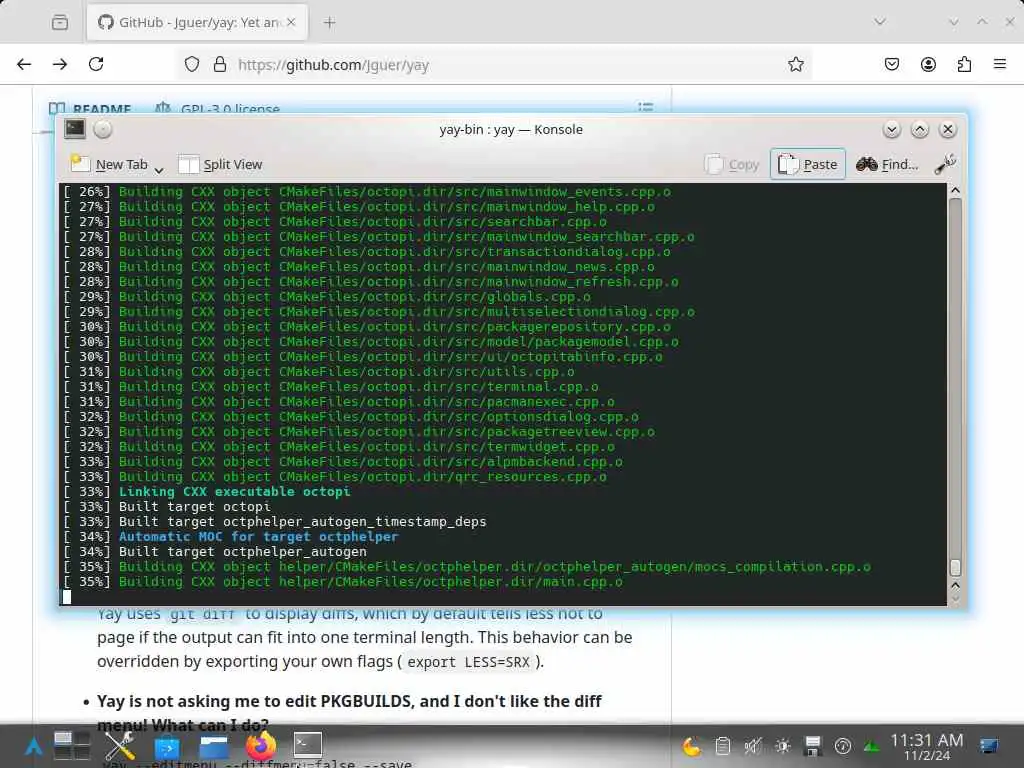Image resolution: width=1024 pixels, height=768 pixels.
Task: Open Konsole's wrench settings menu
Action: point(945,164)
